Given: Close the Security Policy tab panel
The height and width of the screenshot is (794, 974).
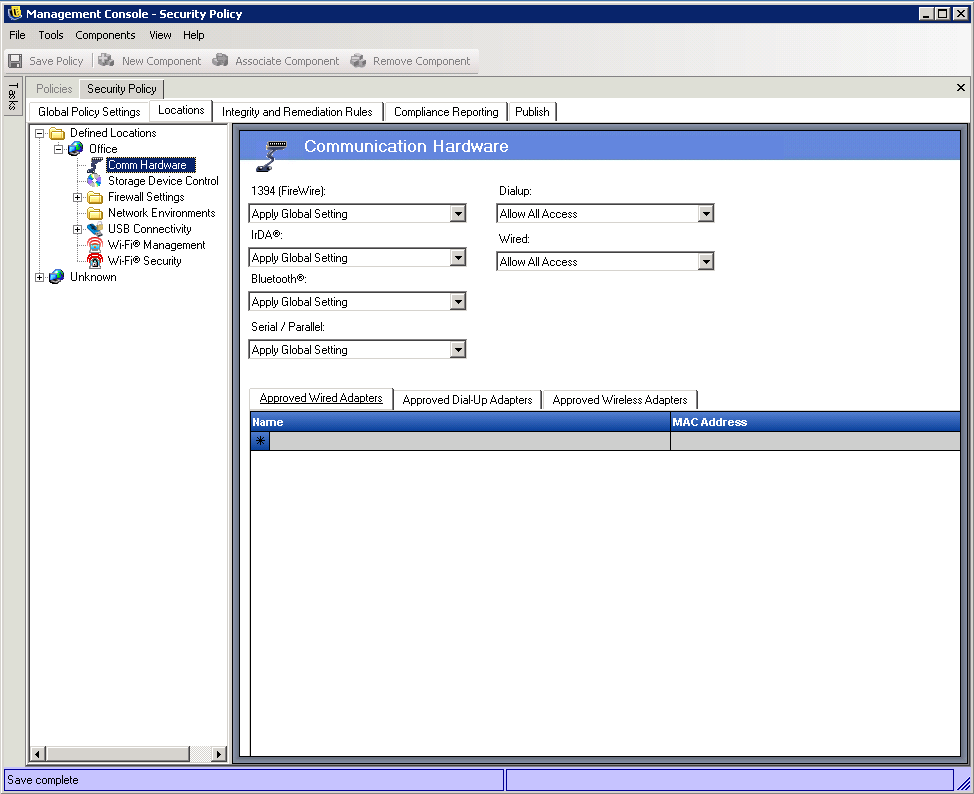Looking at the screenshot, I should coord(960,88).
